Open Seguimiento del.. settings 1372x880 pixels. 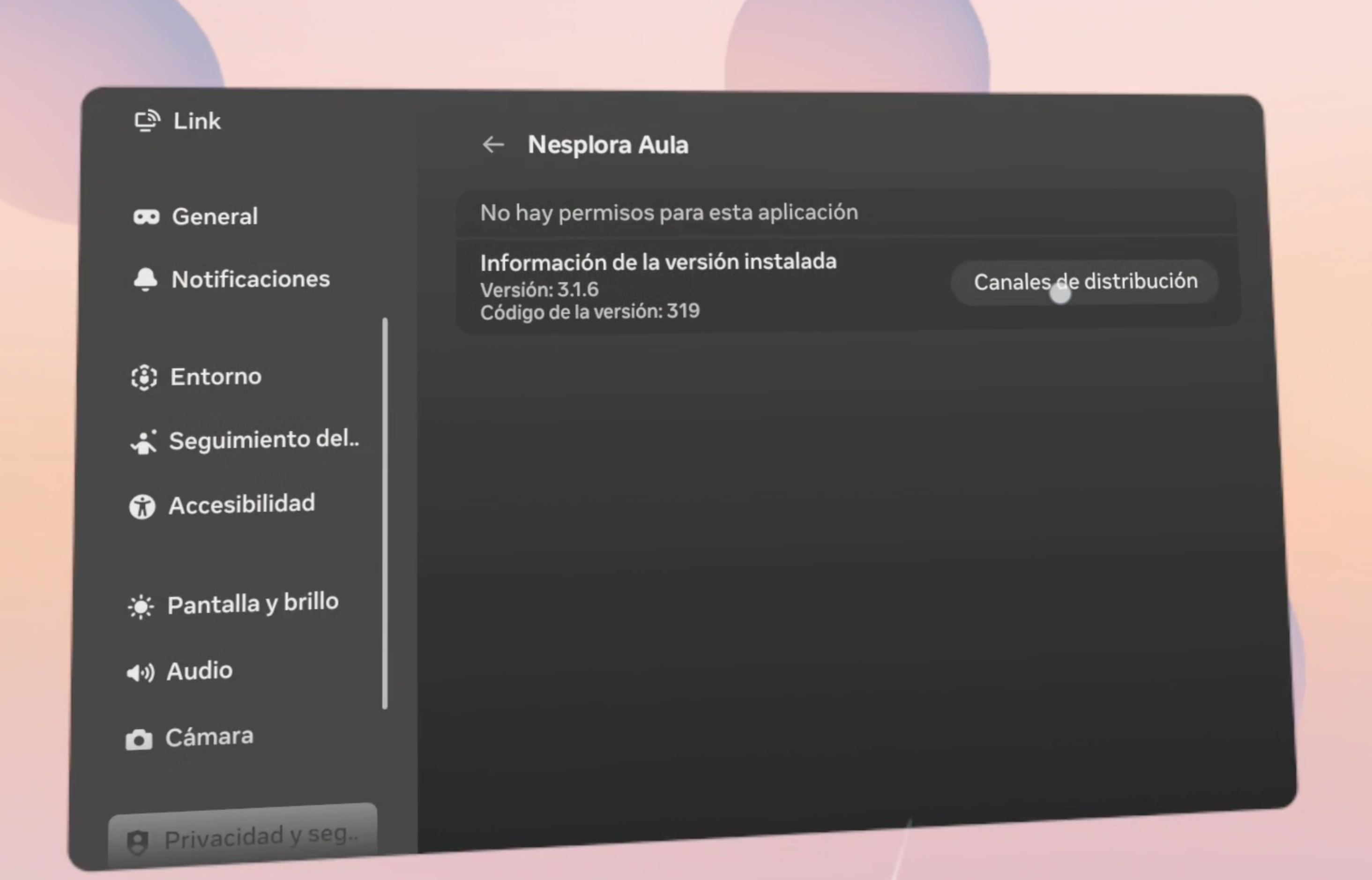coord(245,441)
